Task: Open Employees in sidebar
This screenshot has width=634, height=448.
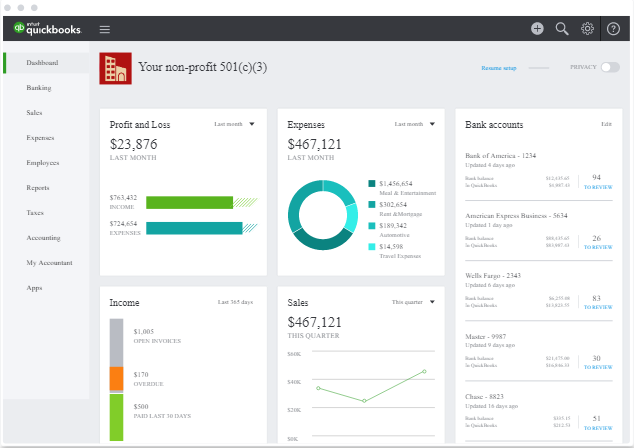Action: click(x=42, y=163)
